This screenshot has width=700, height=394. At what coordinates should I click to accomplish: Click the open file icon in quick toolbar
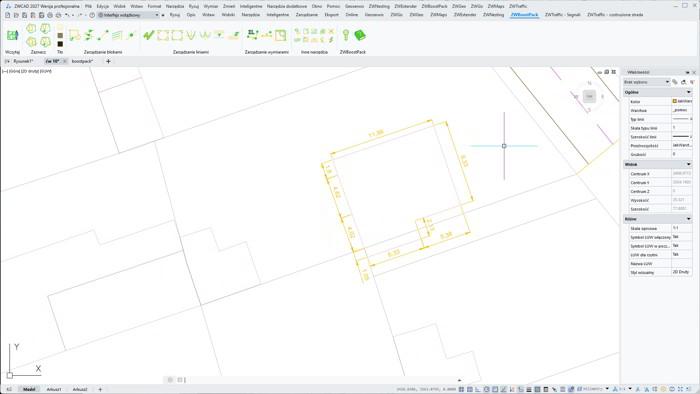(x=16, y=15)
